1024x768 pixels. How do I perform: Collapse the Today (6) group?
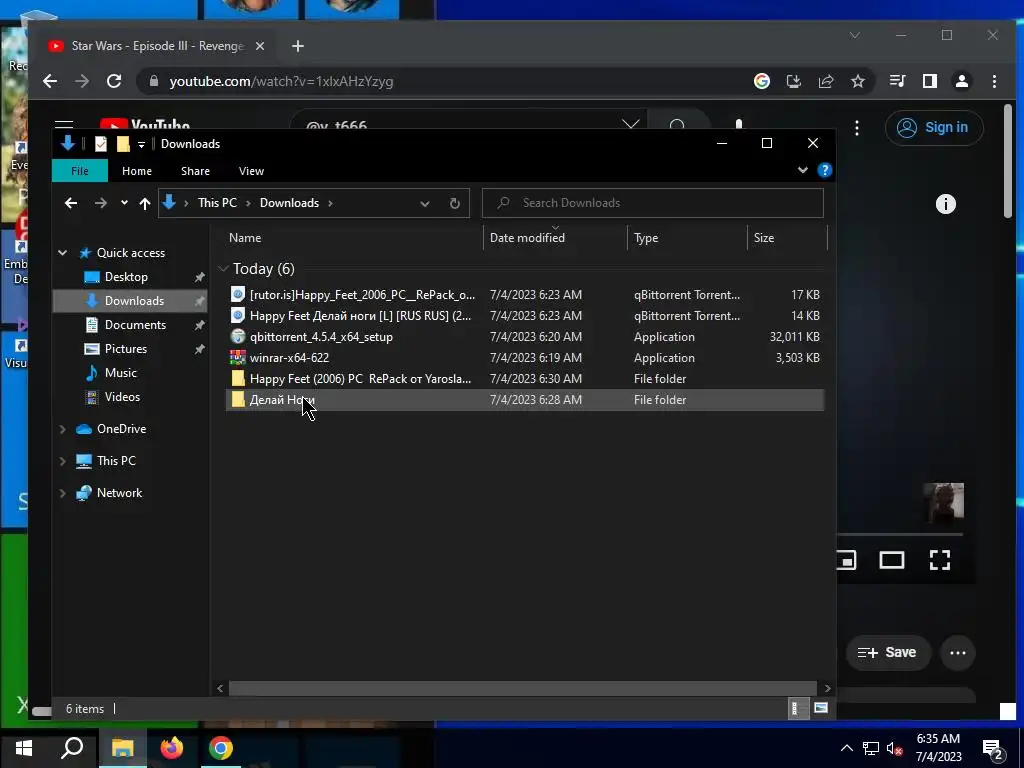(x=223, y=268)
